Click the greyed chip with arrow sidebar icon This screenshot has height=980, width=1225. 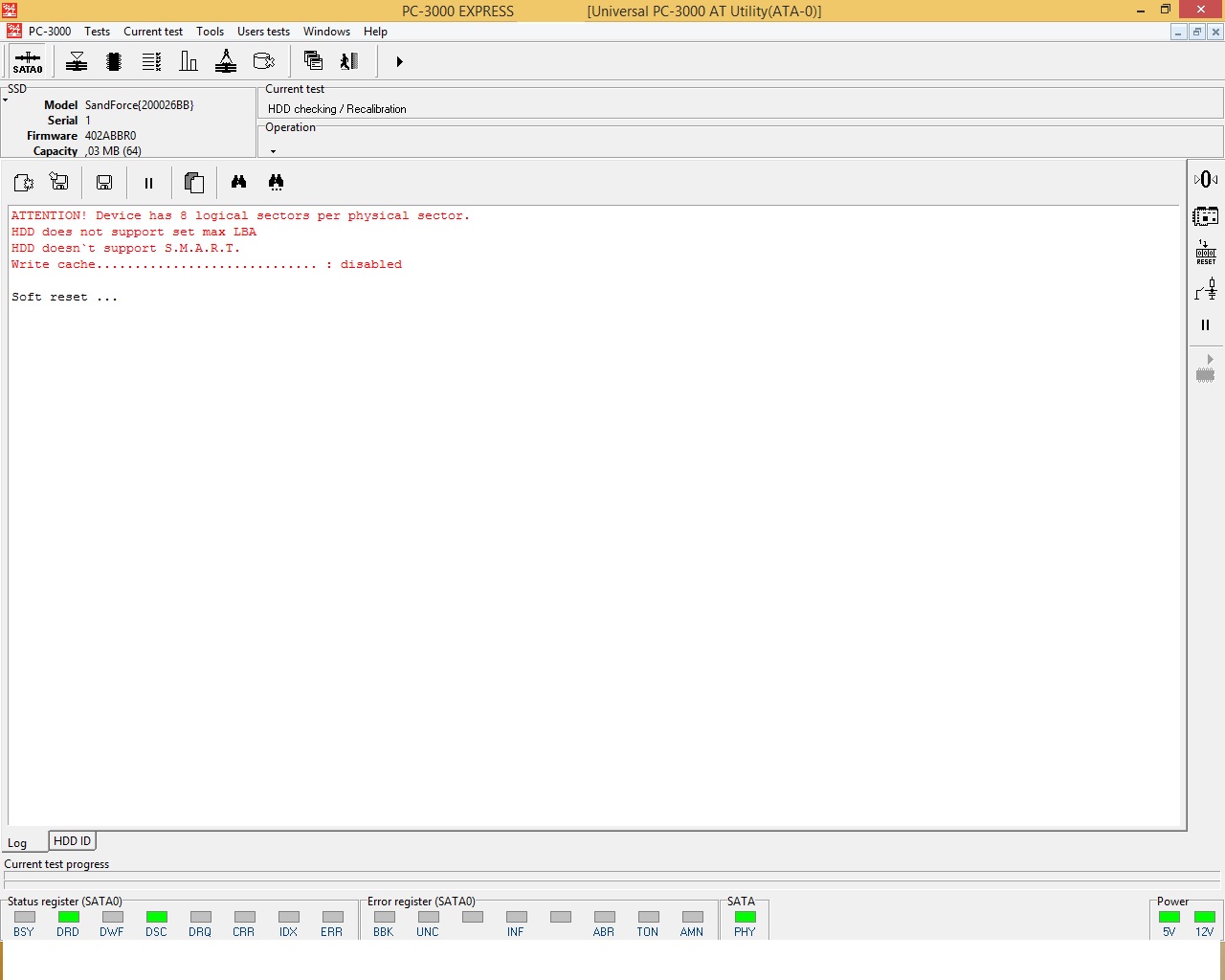pos(1206,368)
